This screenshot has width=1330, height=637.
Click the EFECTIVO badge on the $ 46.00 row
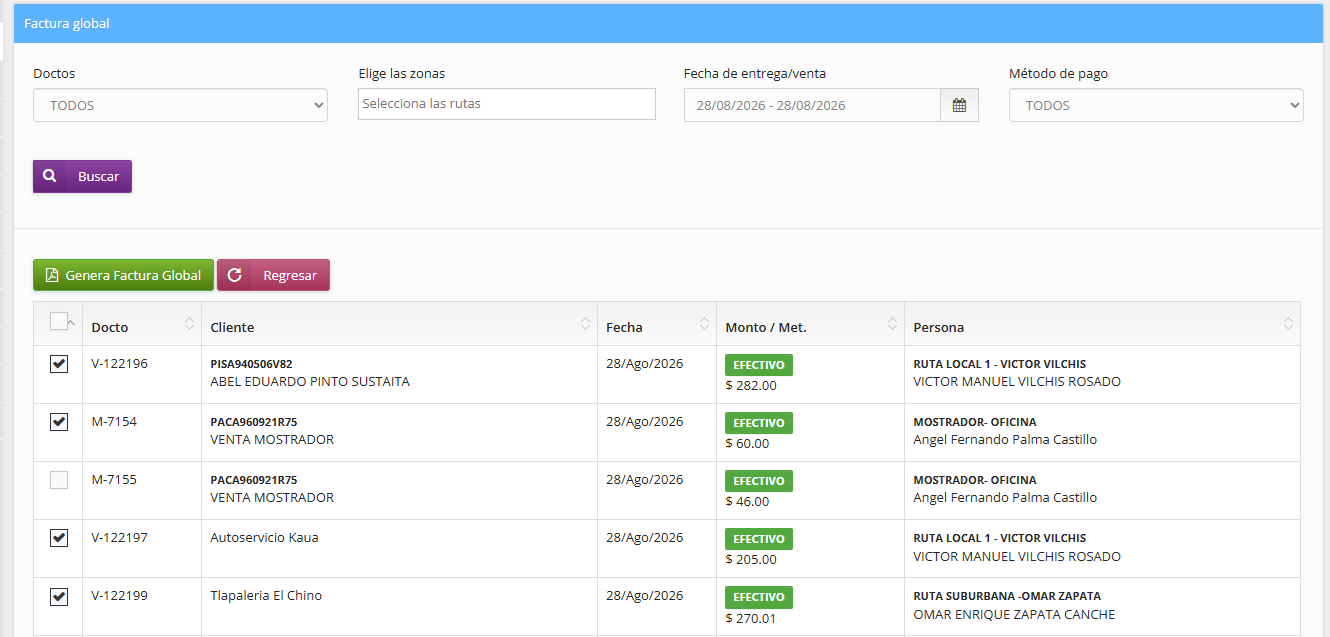pyautogui.click(x=759, y=481)
